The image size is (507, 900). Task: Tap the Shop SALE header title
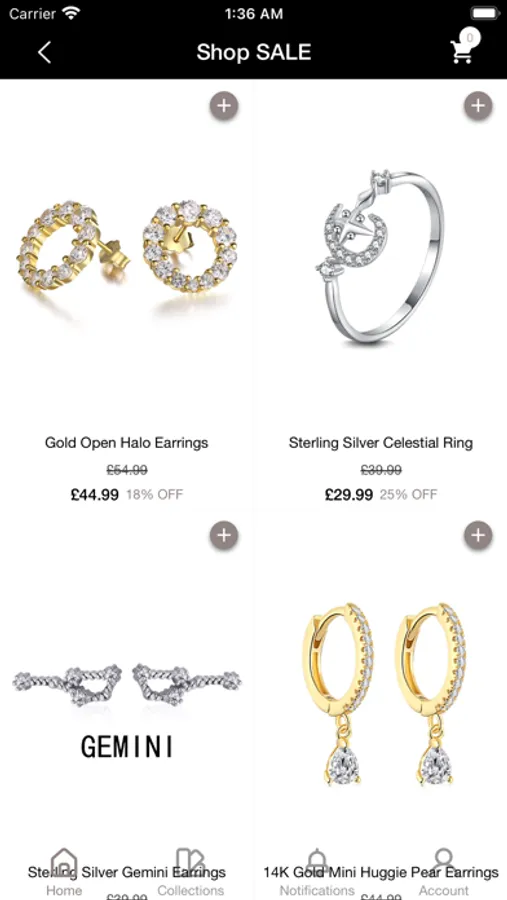253,52
